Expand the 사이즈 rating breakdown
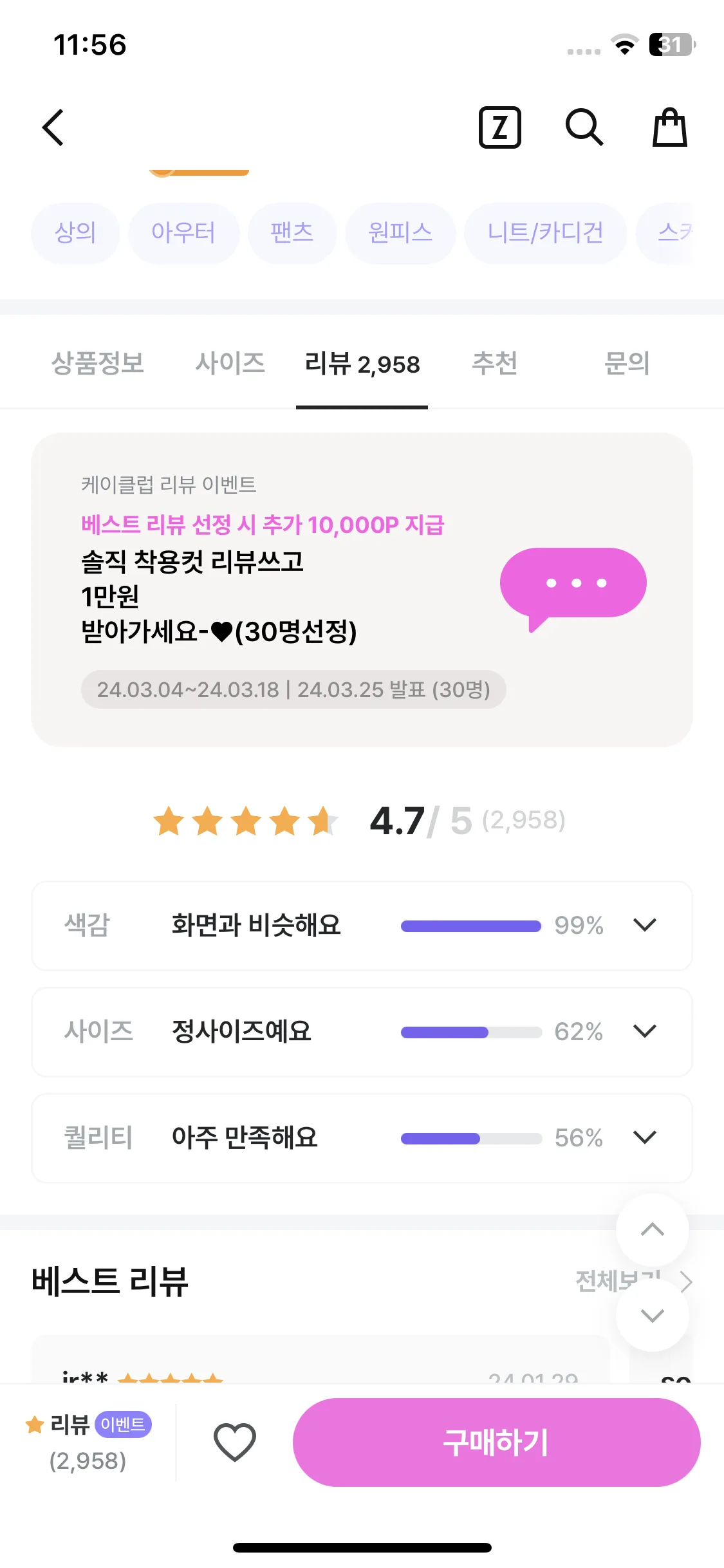The image size is (724, 1568). pos(644,1031)
